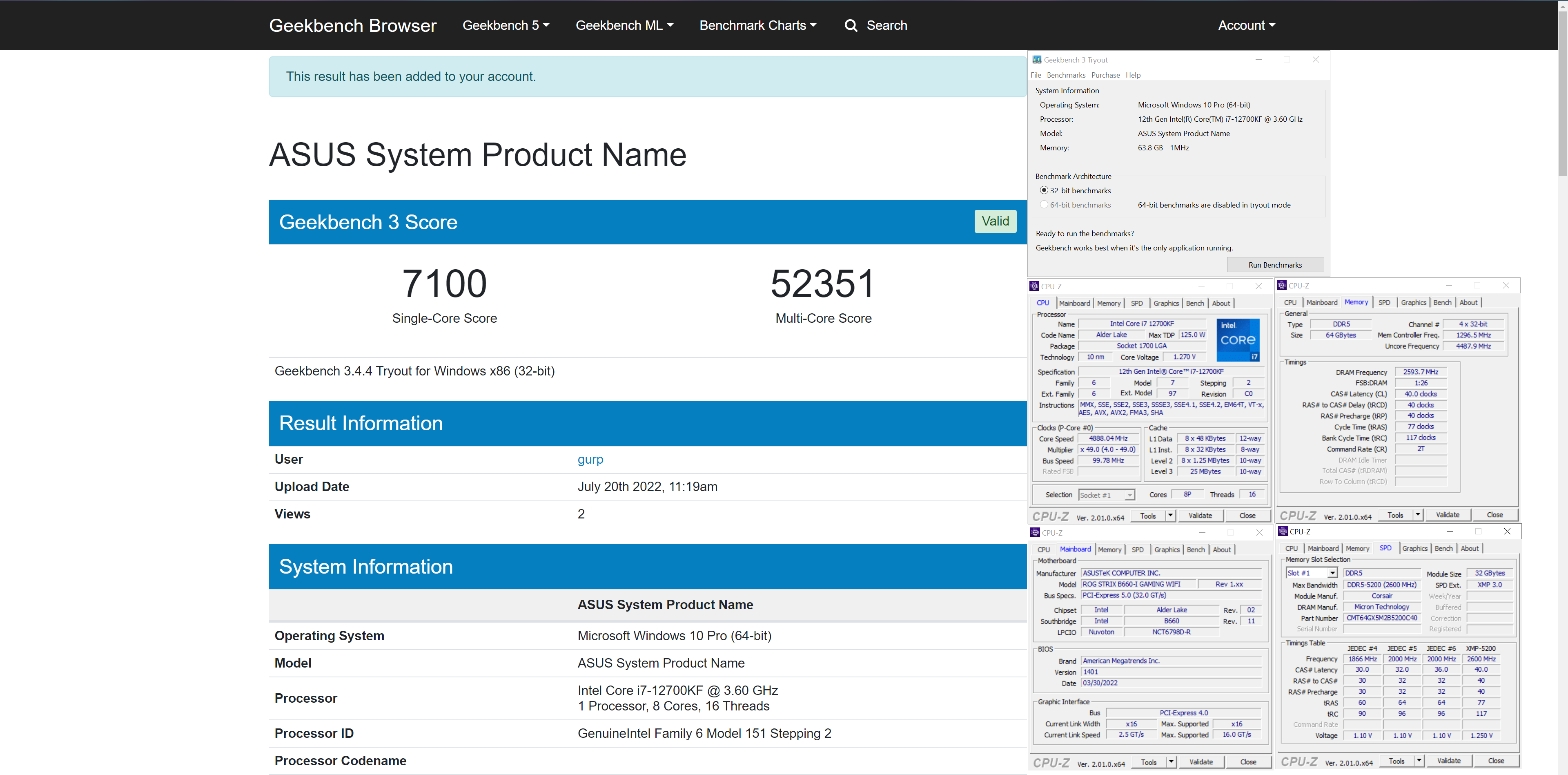Image resolution: width=1568 pixels, height=775 pixels.
Task: Click the part number CMT64GX5M2B5200C40
Action: tap(1382, 618)
